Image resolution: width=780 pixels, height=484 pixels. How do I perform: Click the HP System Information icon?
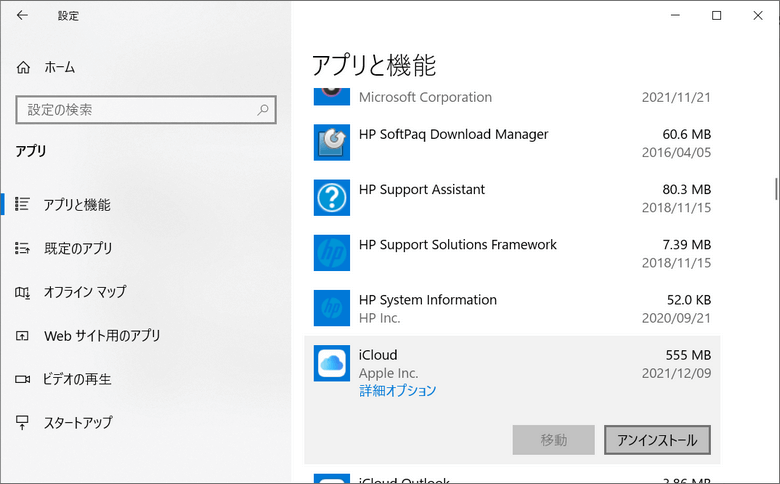332,308
